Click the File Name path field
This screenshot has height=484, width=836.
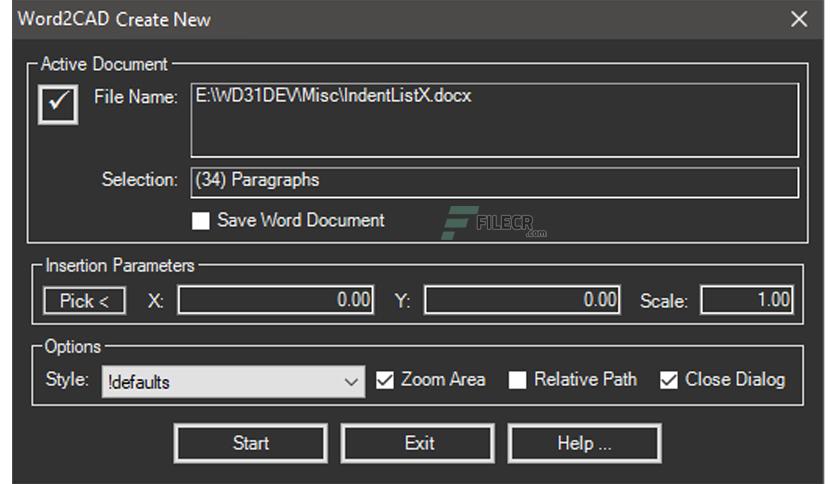click(495, 120)
